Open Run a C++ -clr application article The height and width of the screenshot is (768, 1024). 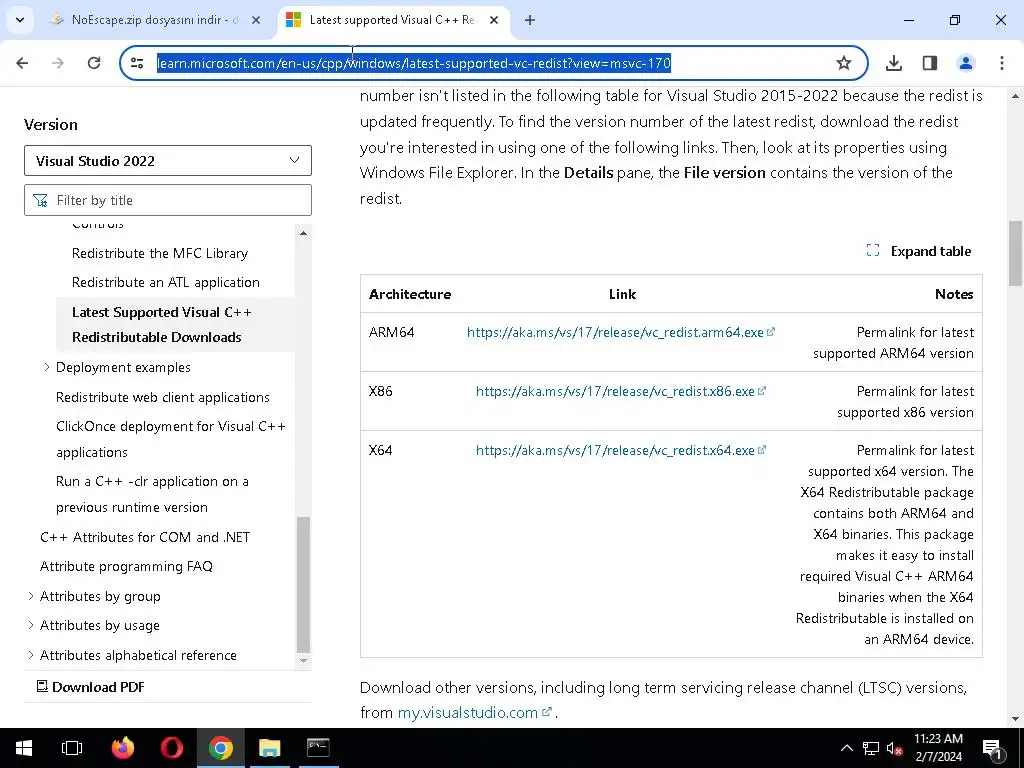click(x=152, y=494)
